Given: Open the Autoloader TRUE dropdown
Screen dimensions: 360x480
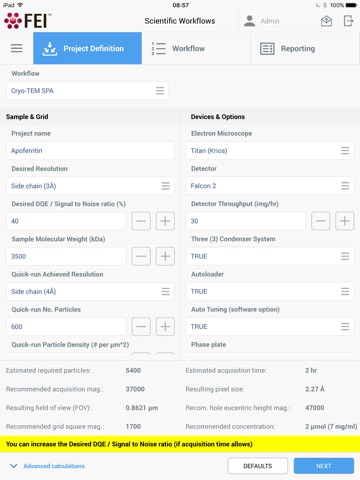Looking at the screenshot, I should tap(270, 291).
